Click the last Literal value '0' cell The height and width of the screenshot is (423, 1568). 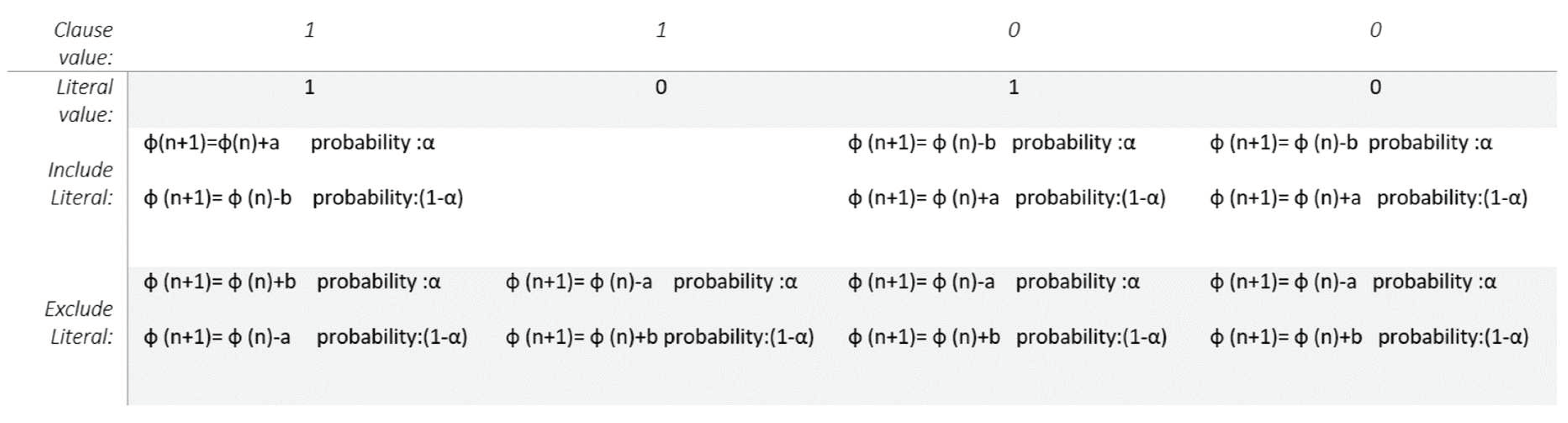pyautogui.click(x=1375, y=87)
